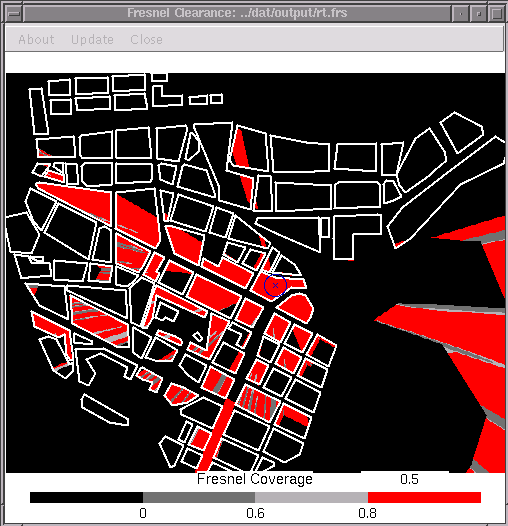This screenshot has height=526, width=508.
Task: Click the light gray legend segment
Action: coord(311,497)
